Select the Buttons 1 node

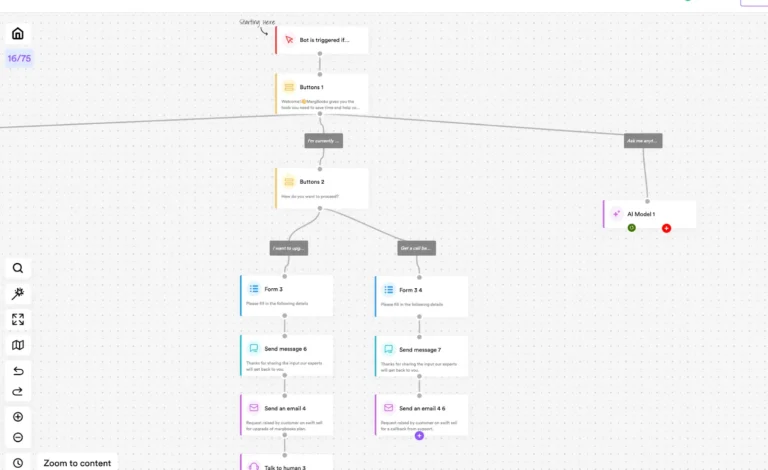coord(322,93)
